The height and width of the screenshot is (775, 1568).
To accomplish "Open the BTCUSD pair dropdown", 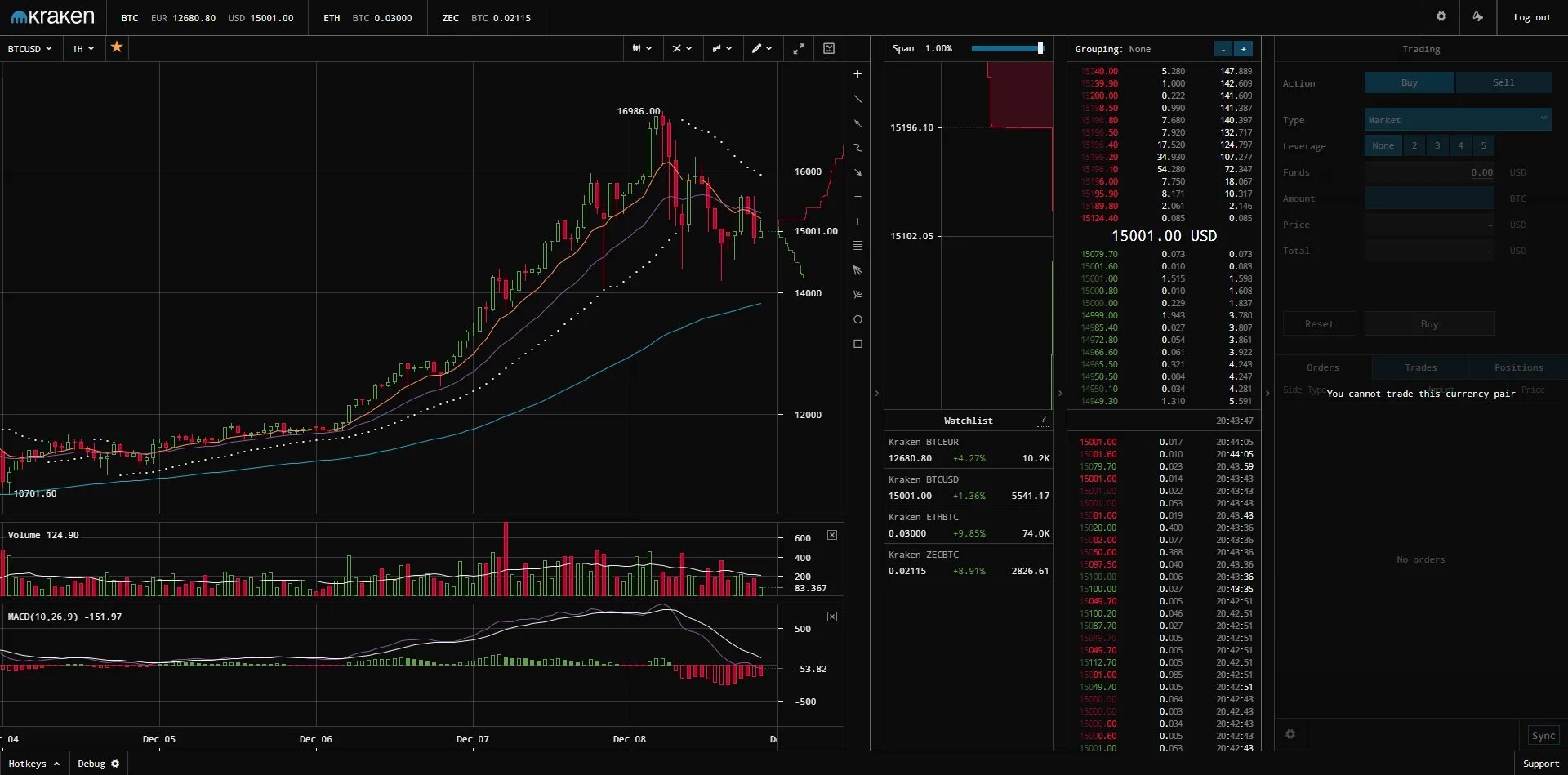I will (30, 49).
